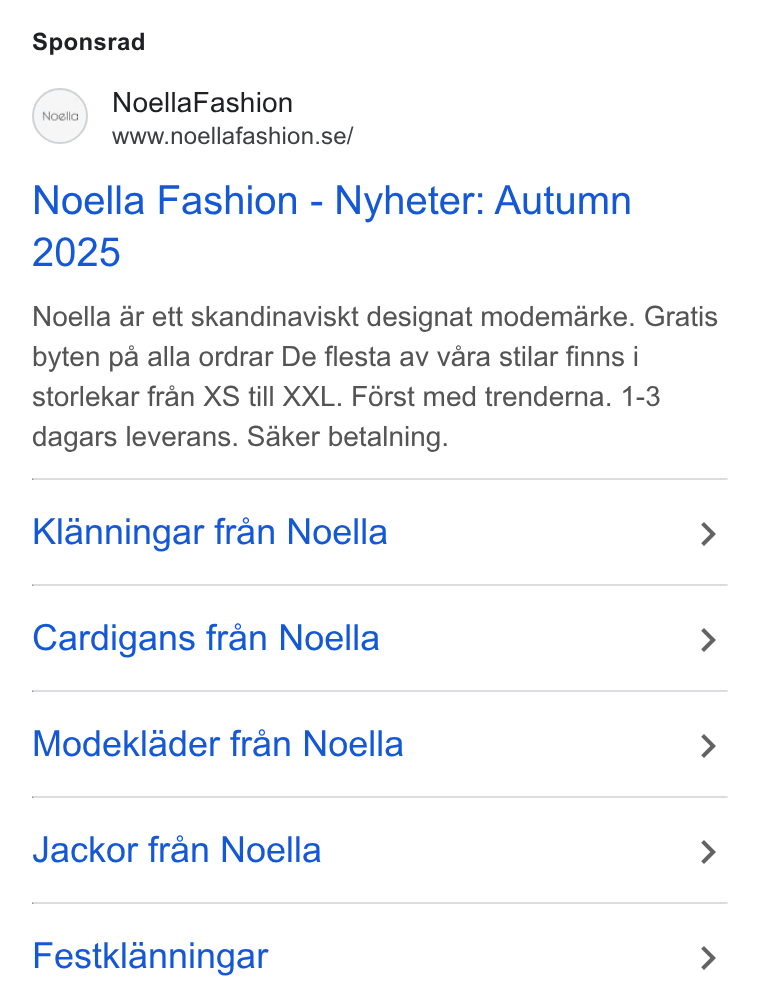Screen dimensions: 760x1008
Task: Click the Sponsrad label
Action: (89, 42)
